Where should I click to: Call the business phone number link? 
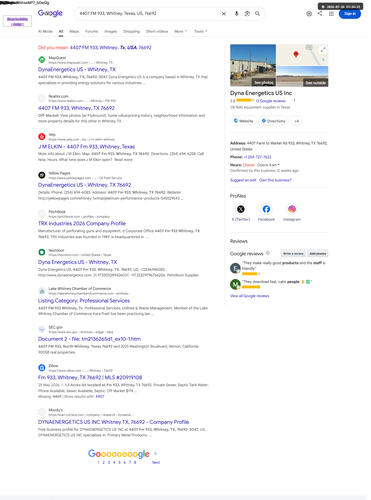[257, 157]
